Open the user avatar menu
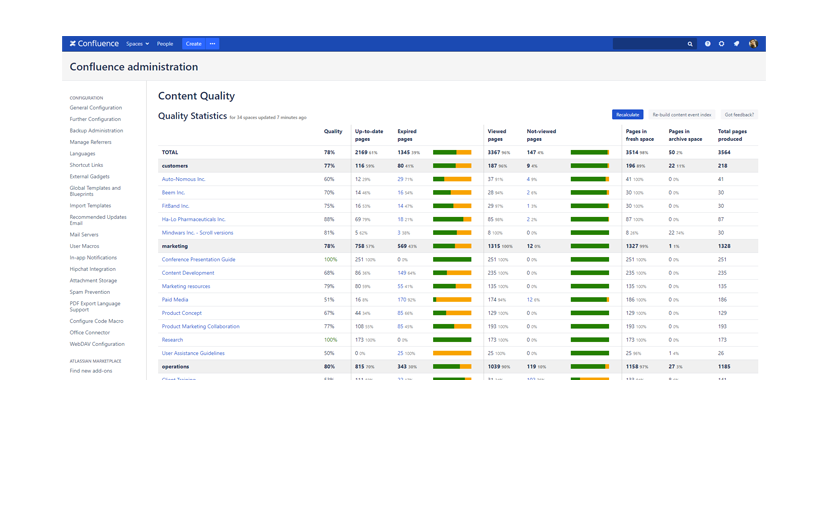 tap(753, 44)
